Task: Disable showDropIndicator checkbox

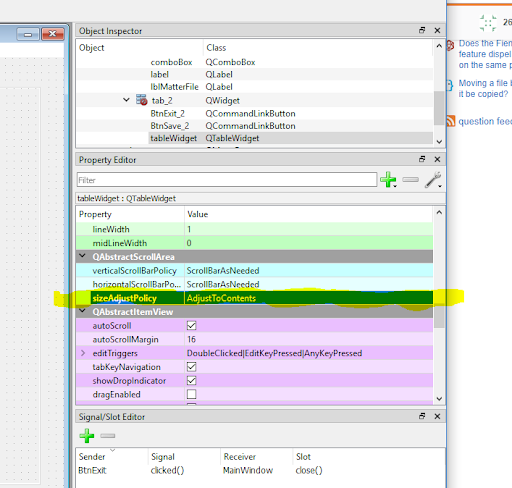Action: tap(192, 380)
